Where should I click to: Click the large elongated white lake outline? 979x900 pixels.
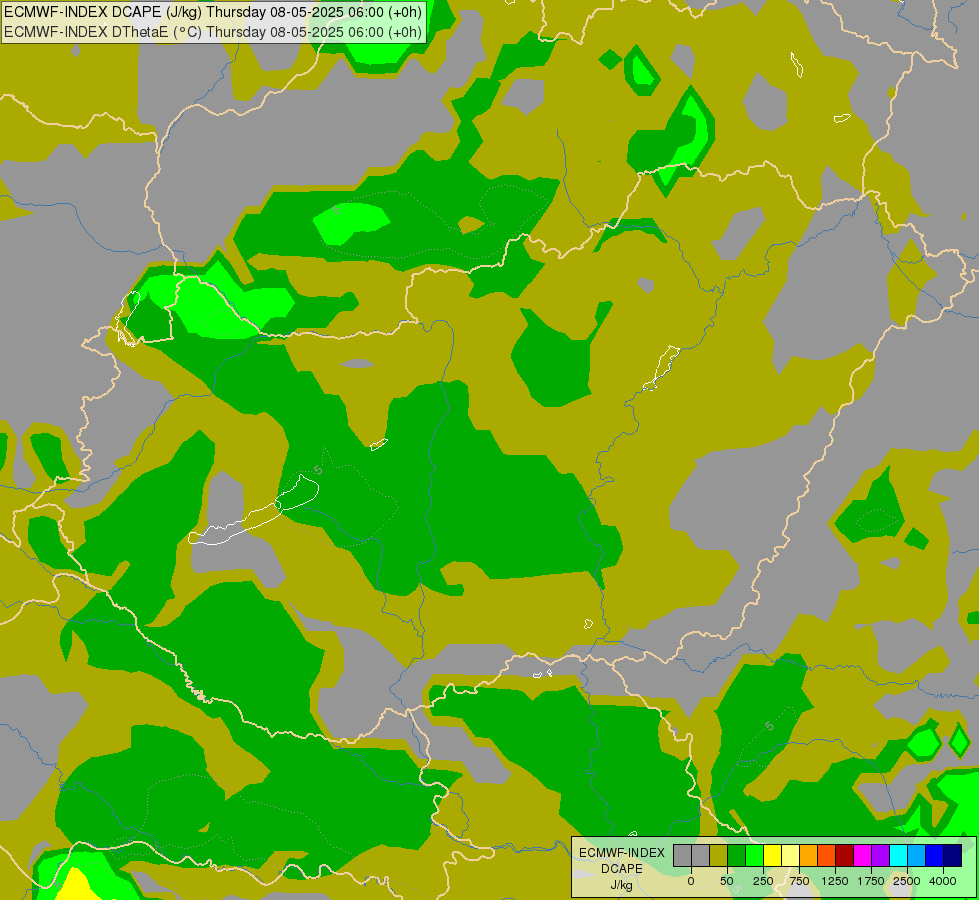[x=254, y=510]
